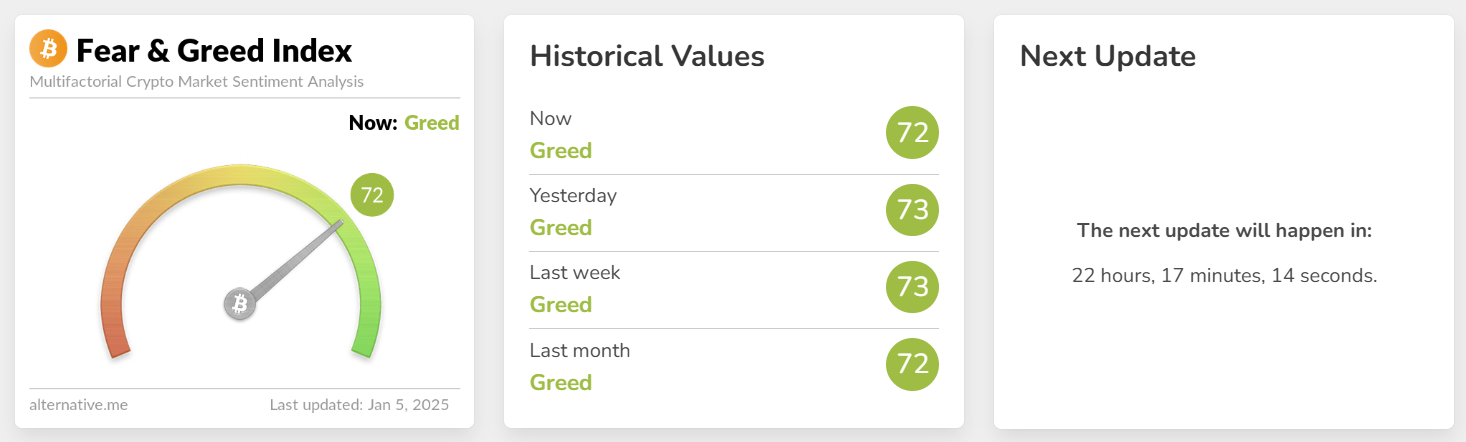Click the Historical Values heading
The width and height of the screenshot is (1466, 442).
coord(647,56)
